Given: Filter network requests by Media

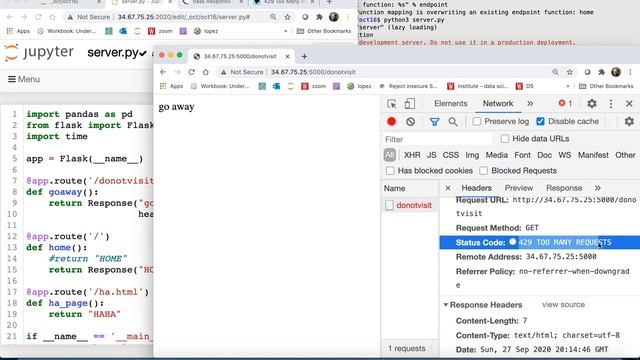Looking at the screenshot, I should click(497, 155).
